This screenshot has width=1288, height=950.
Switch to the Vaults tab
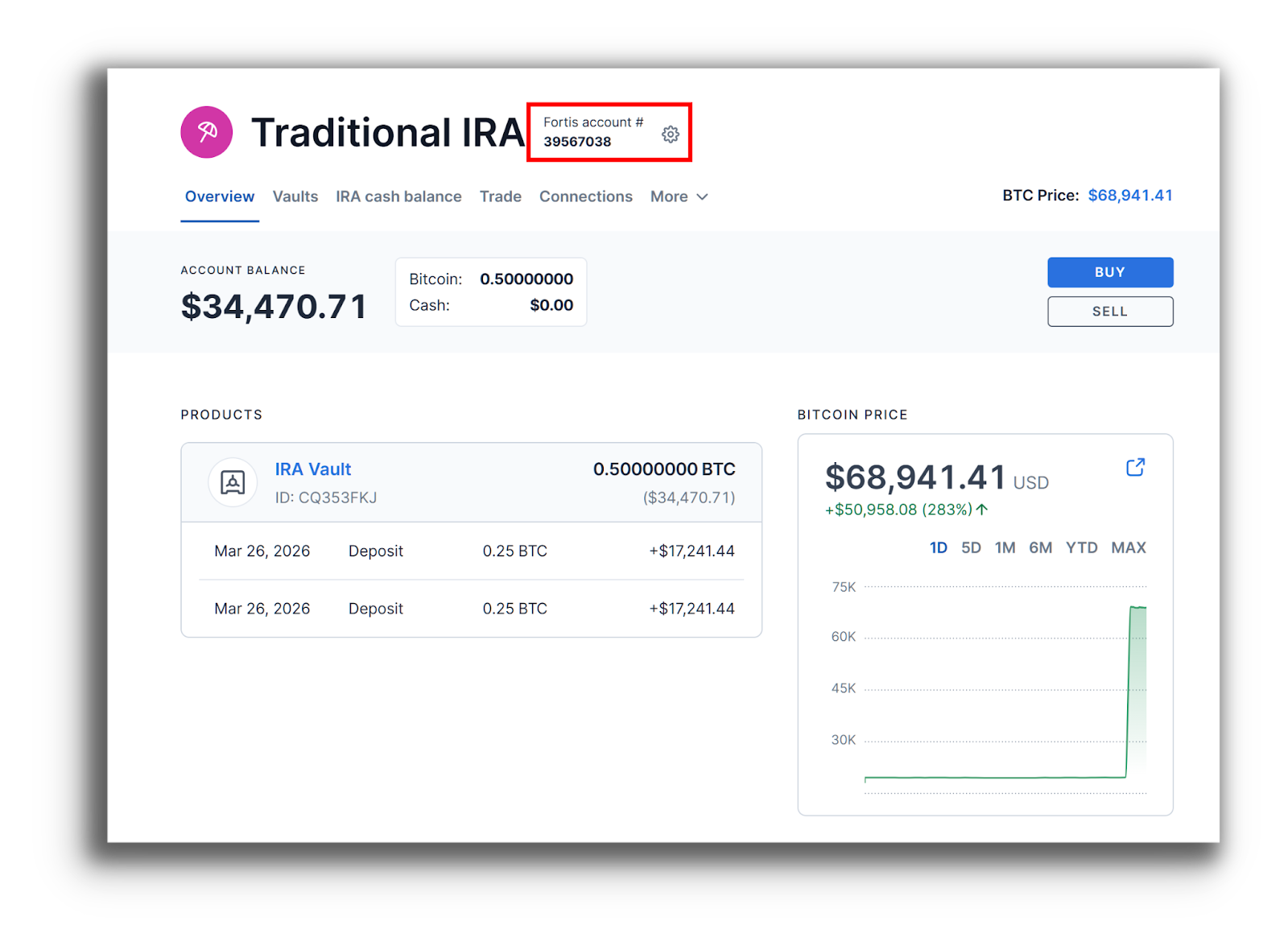click(x=295, y=196)
